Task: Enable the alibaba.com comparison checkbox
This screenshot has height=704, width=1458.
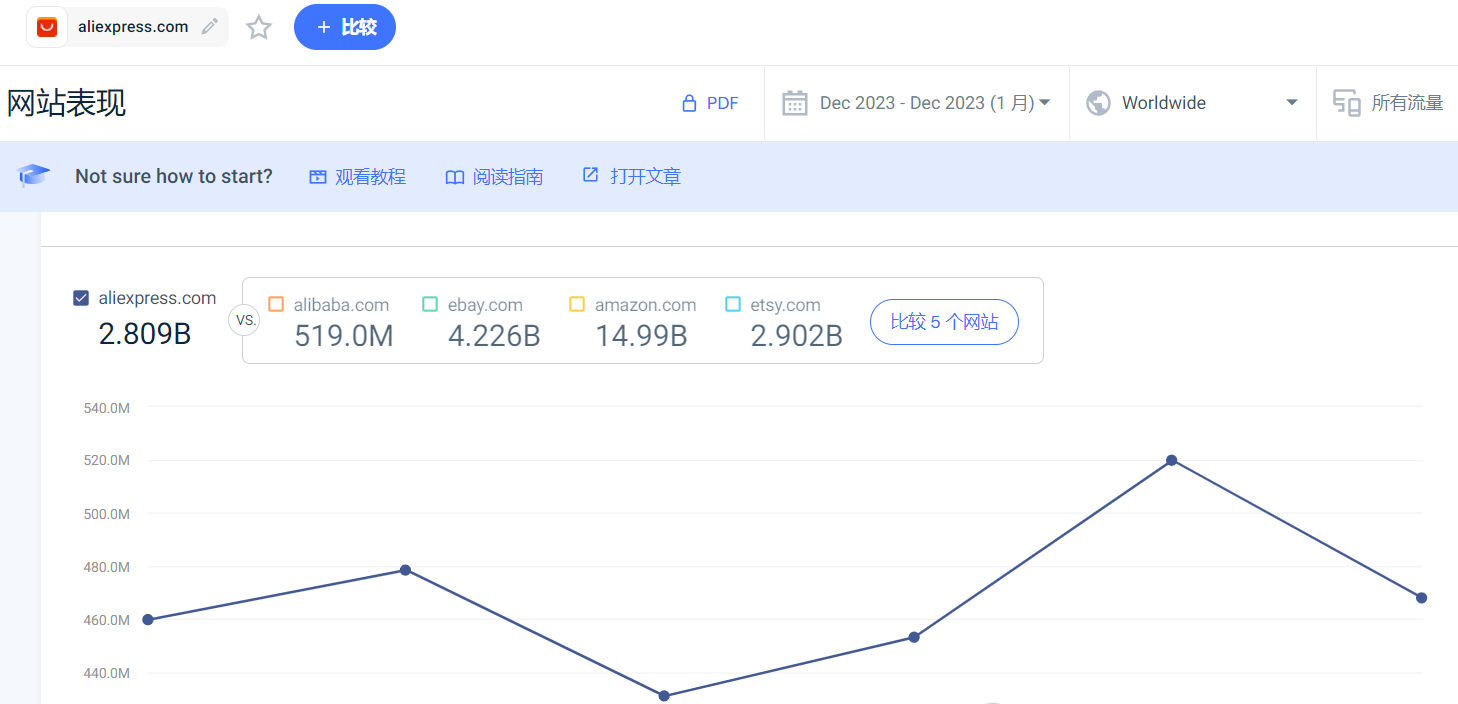Action: pos(277,304)
